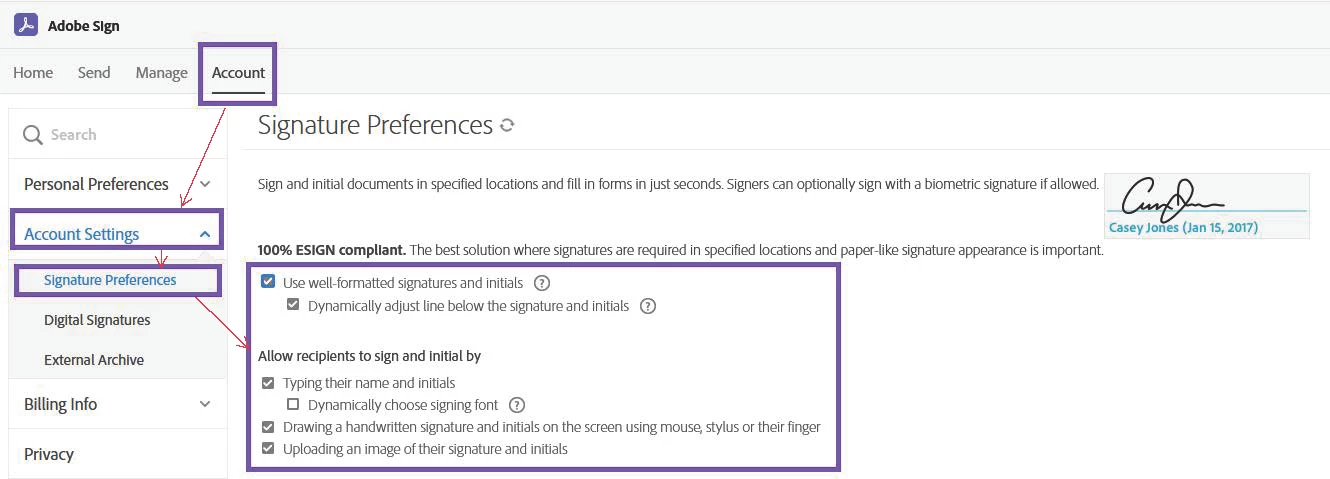Enable Dynamically choose signing font checkbox
Screen dimensions: 1330x479
pos(293,405)
